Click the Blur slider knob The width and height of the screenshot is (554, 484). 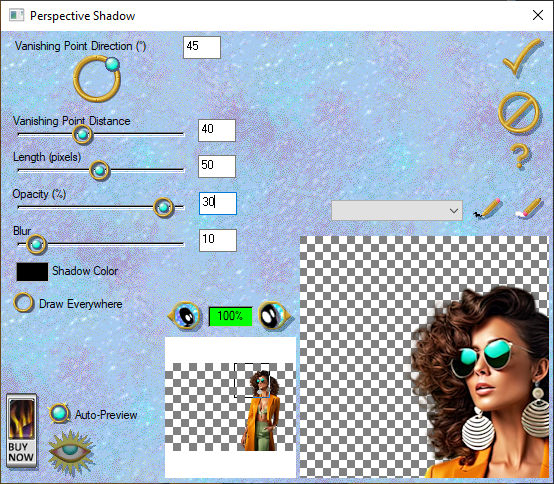pos(36,244)
